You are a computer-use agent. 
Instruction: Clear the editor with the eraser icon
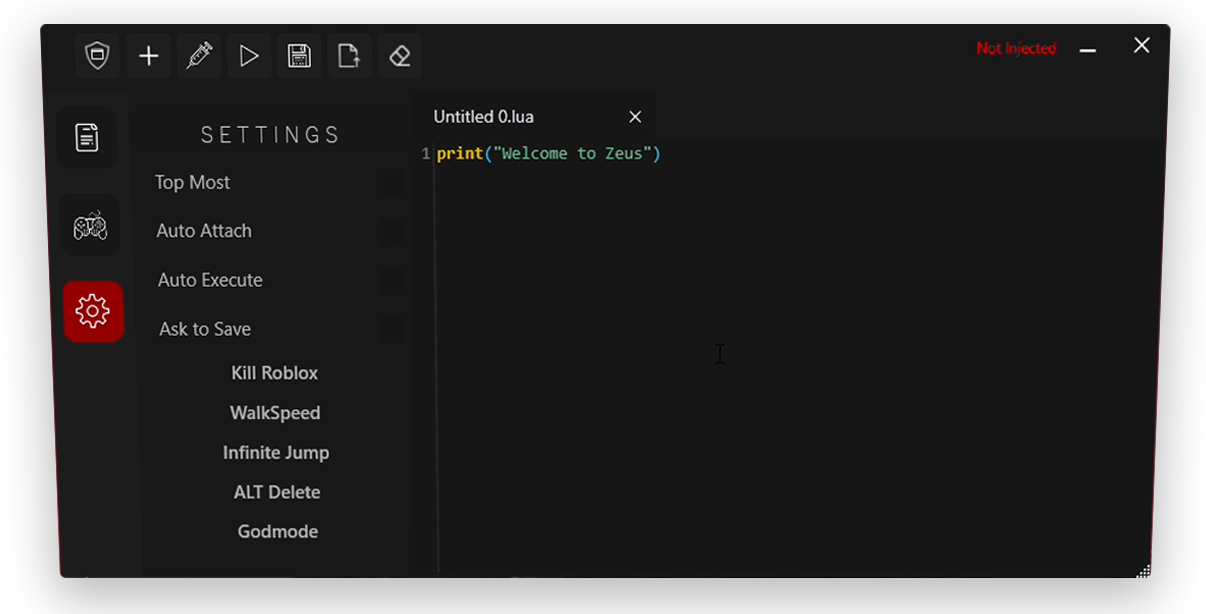[400, 56]
